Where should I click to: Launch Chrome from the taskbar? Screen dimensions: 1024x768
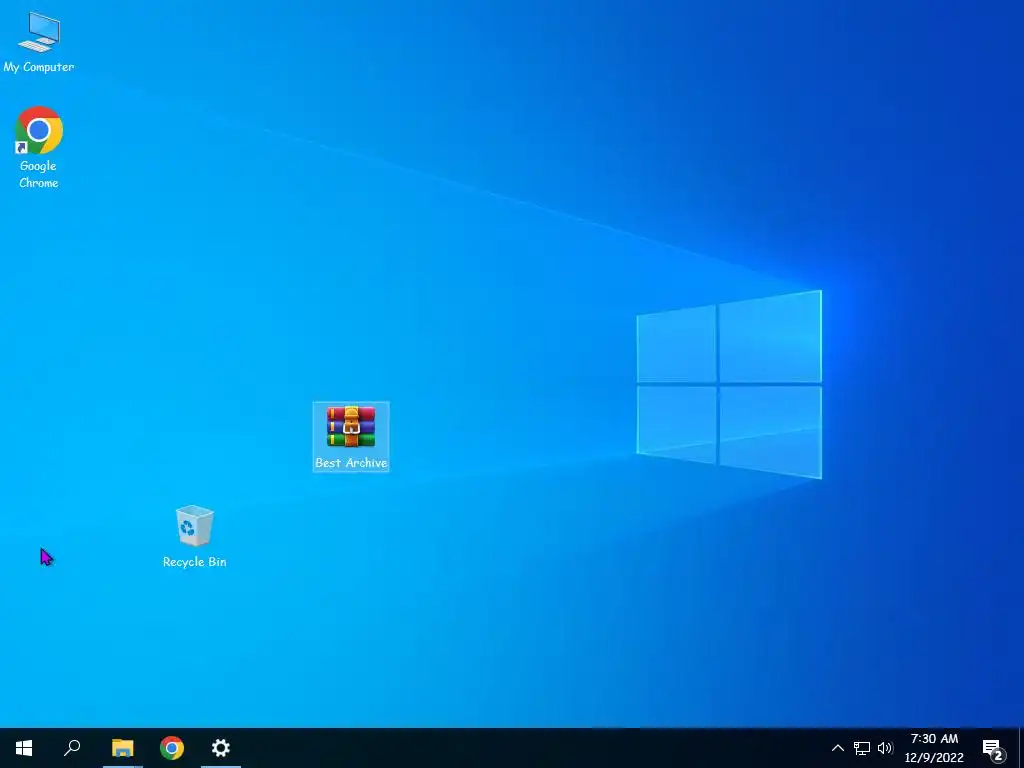(172, 748)
